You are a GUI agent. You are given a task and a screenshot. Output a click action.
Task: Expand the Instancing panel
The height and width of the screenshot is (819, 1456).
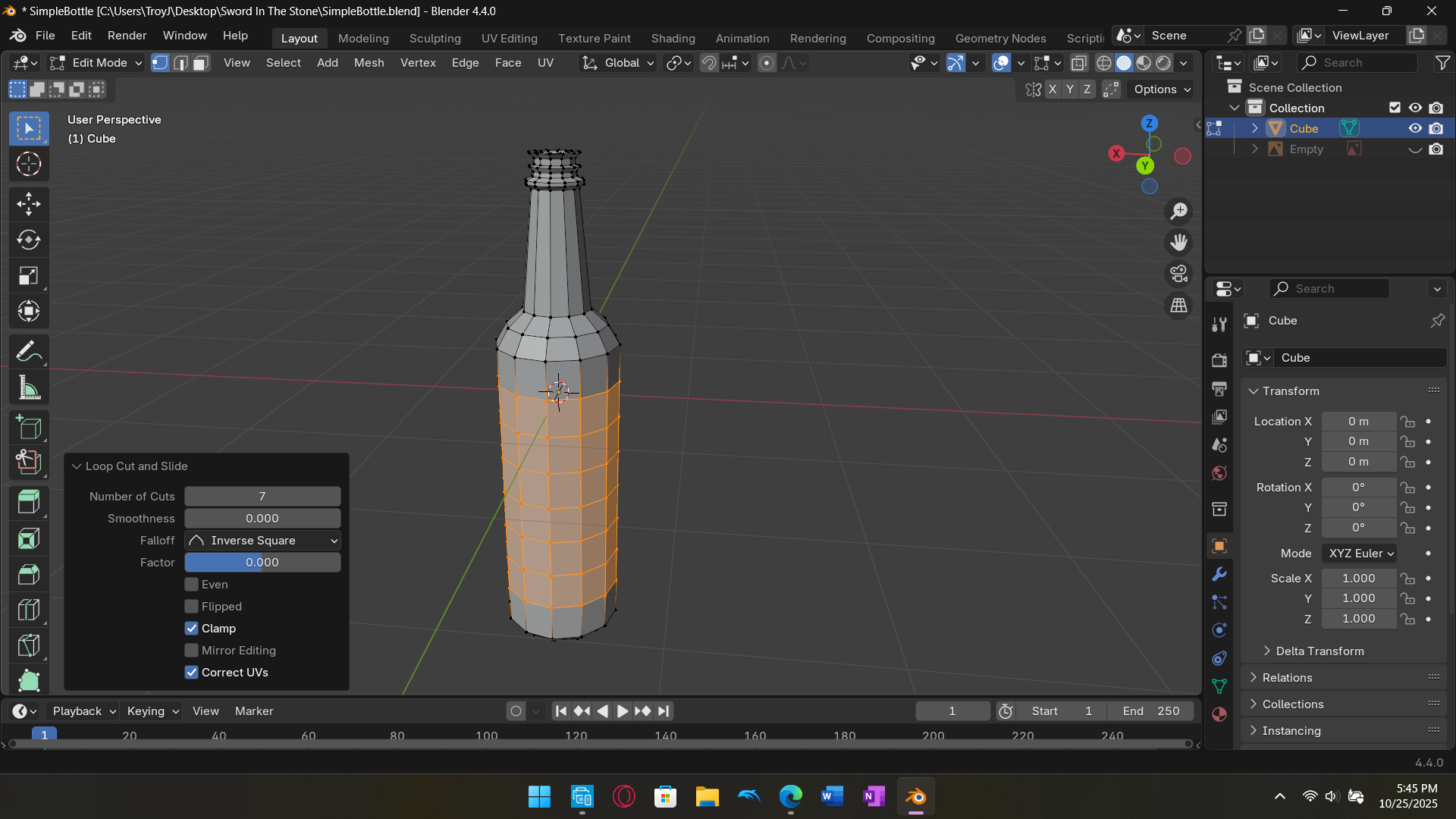tap(1291, 731)
